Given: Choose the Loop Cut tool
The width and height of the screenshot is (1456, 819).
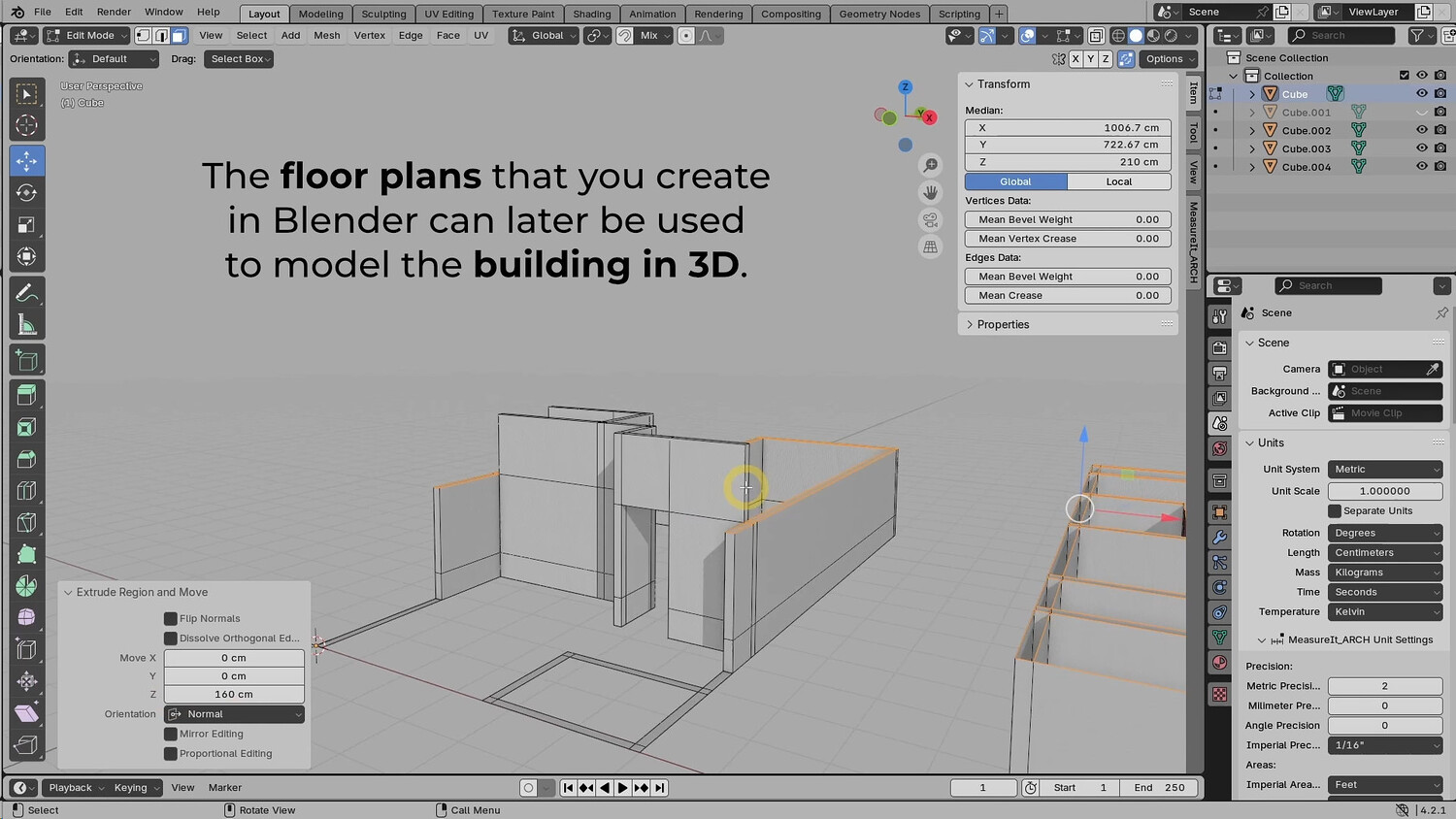Looking at the screenshot, I should [26, 491].
